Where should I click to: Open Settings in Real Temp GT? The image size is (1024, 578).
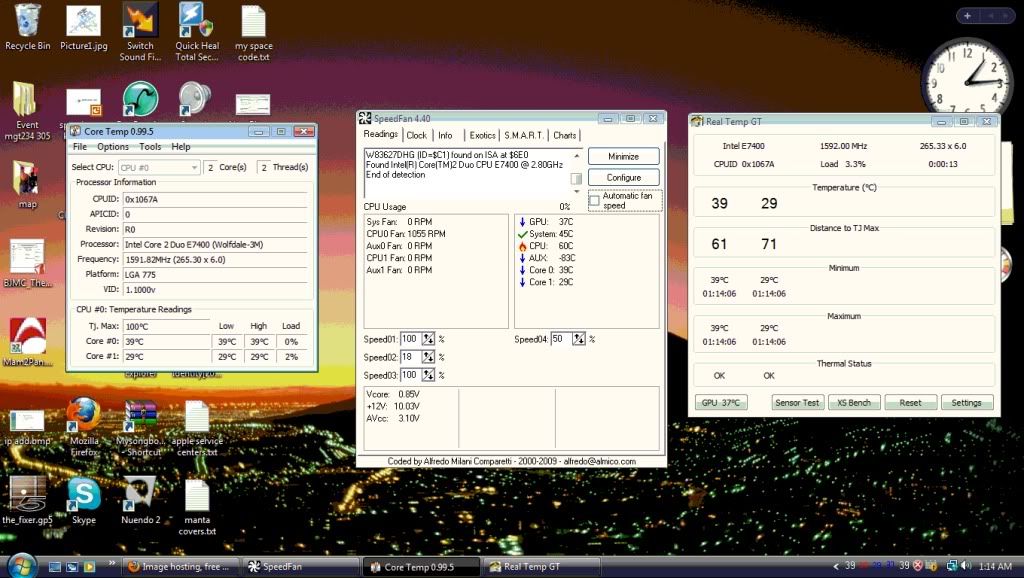(966, 402)
